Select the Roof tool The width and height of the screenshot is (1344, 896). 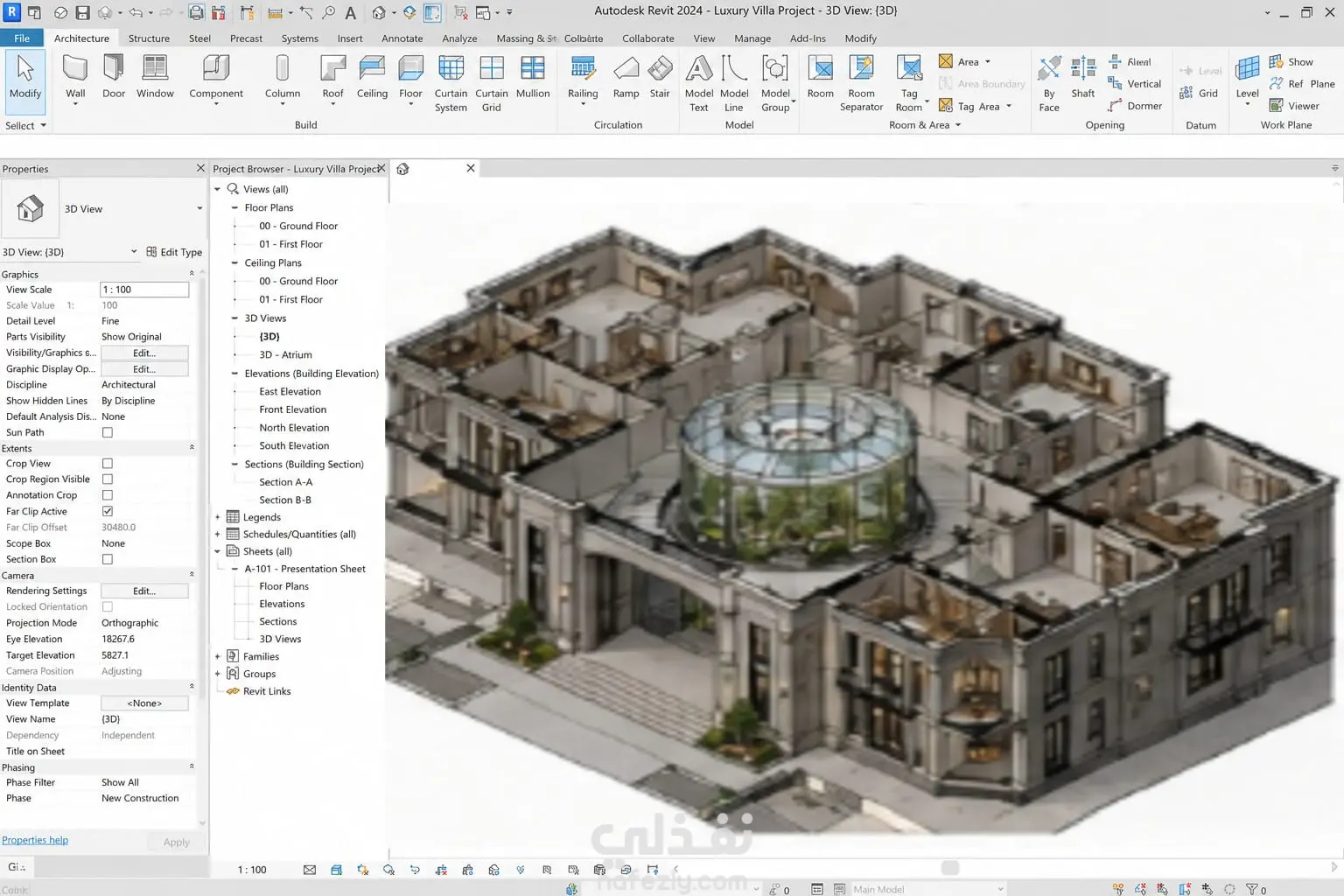point(332,79)
